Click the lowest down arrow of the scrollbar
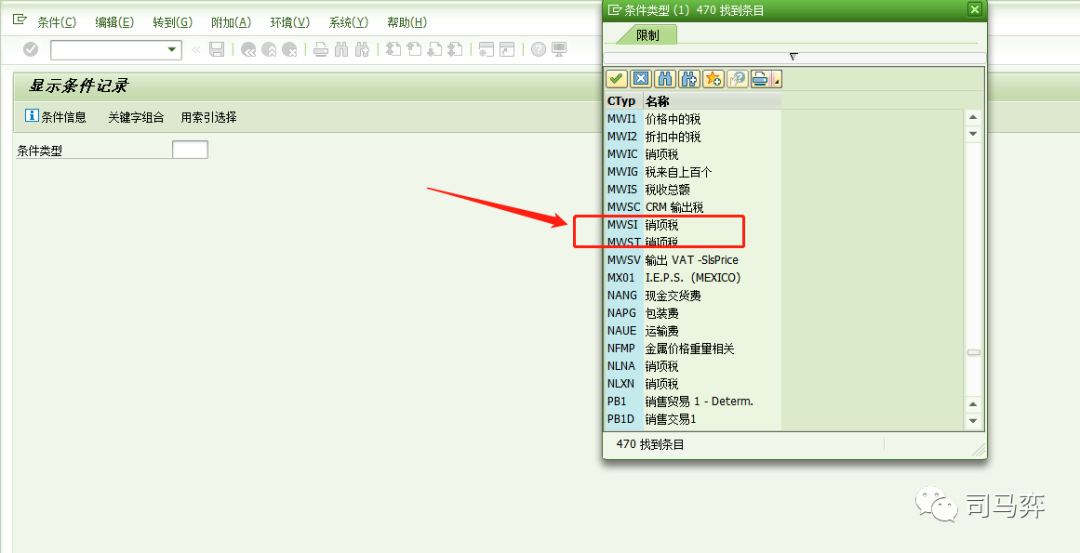 (973, 421)
